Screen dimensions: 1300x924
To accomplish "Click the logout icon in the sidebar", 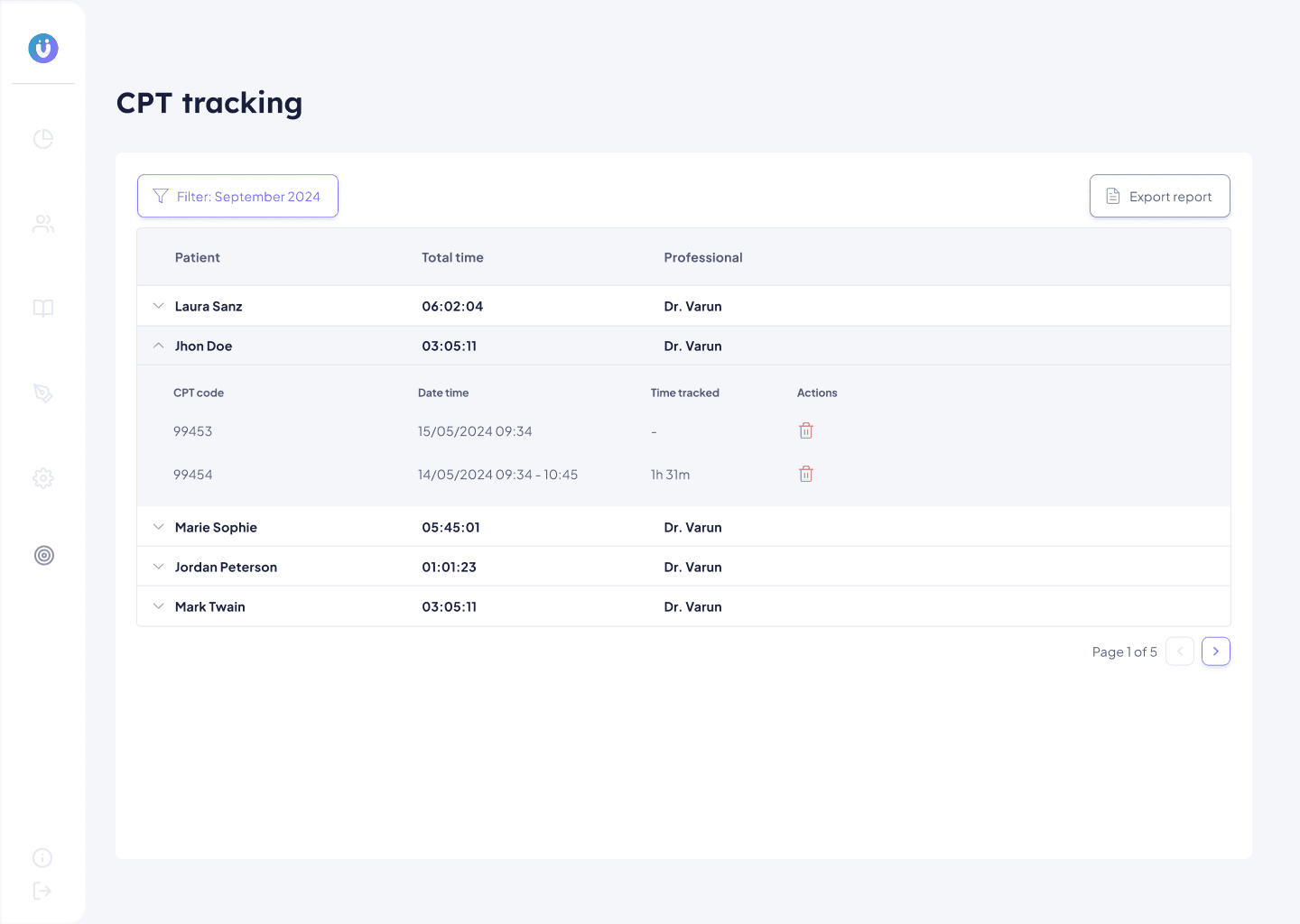I will [x=42, y=892].
